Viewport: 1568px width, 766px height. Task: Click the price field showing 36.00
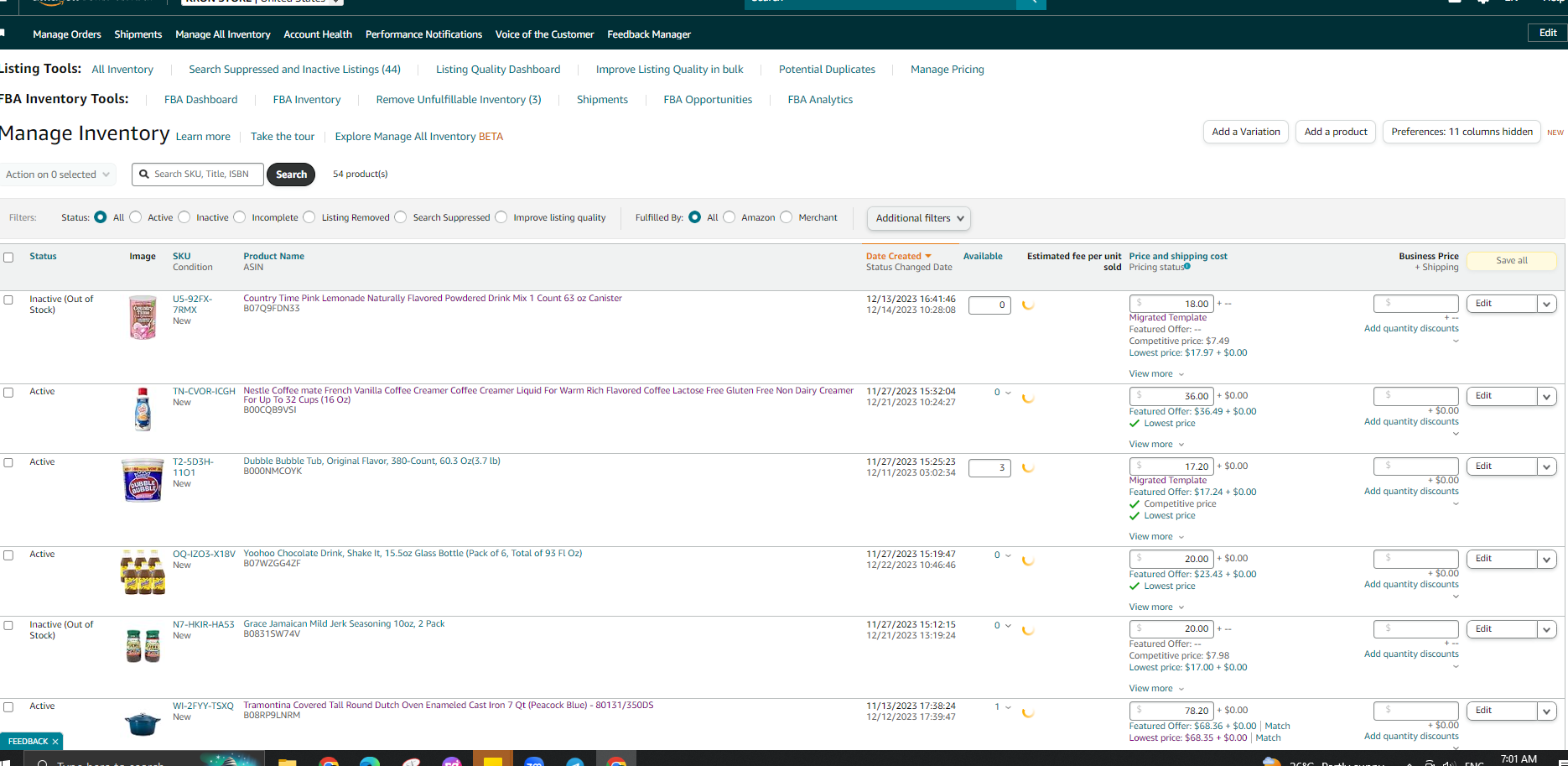[1171, 396]
